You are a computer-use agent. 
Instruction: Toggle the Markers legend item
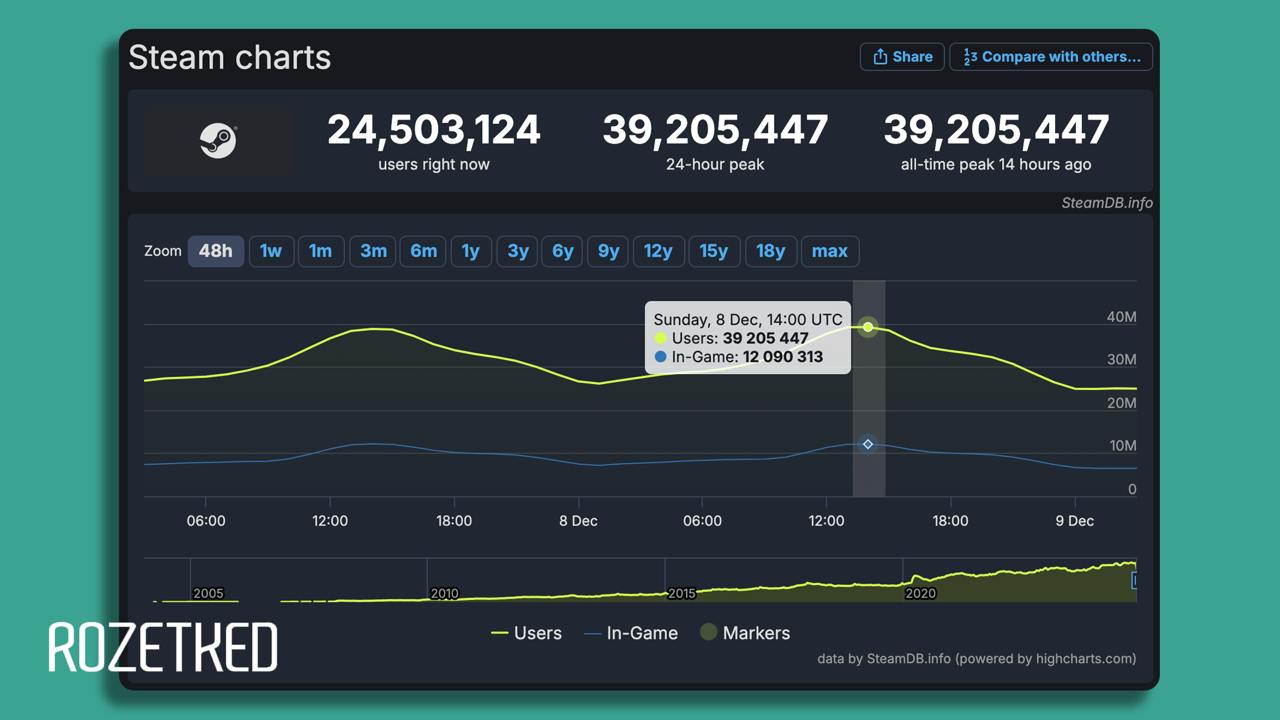point(745,633)
